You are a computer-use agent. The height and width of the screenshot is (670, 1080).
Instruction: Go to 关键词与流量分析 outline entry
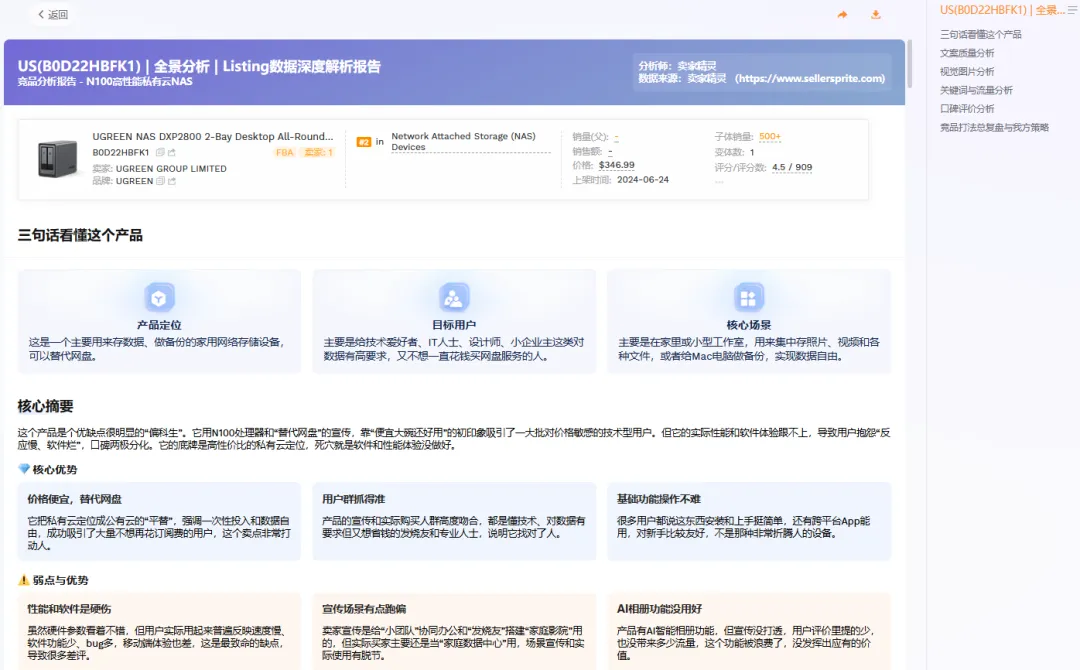(x=976, y=90)
